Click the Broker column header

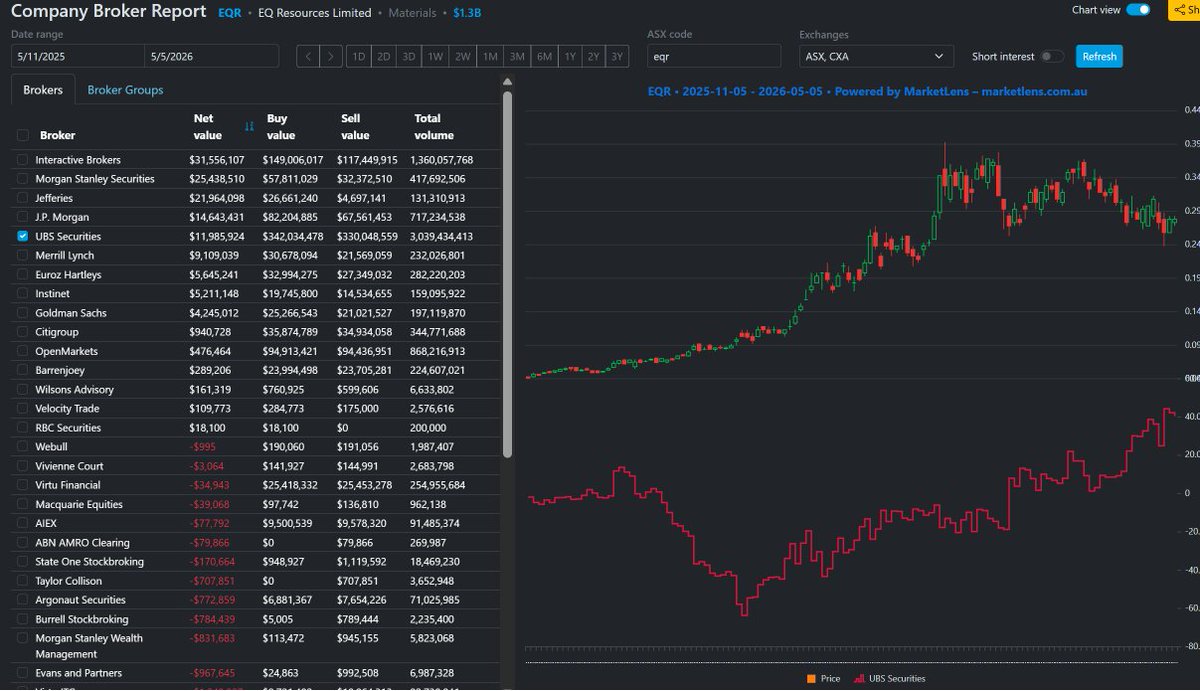coord(57,135)
